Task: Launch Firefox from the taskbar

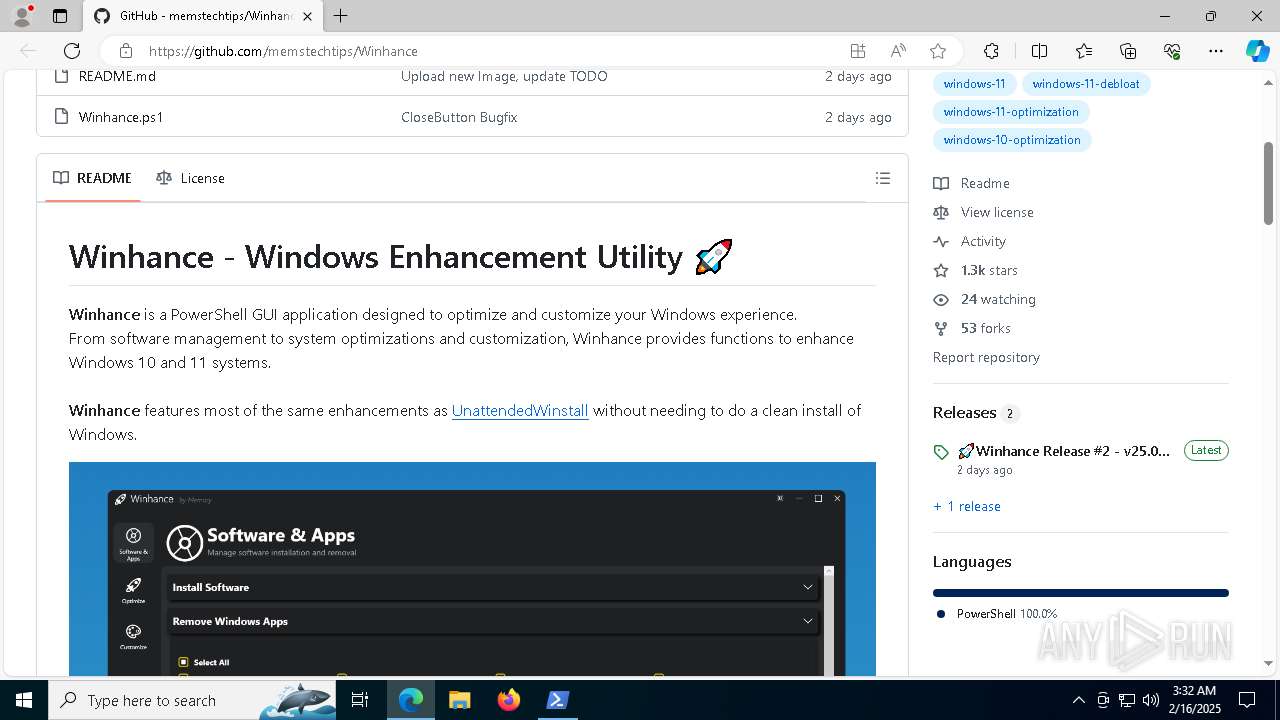Action: click(x=509, y=700)
